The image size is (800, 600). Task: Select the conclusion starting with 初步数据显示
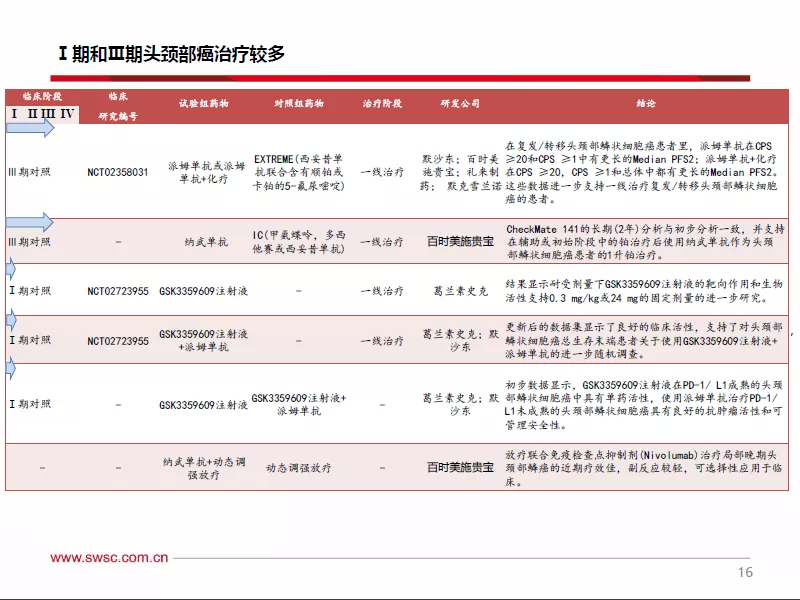(643, 405)
